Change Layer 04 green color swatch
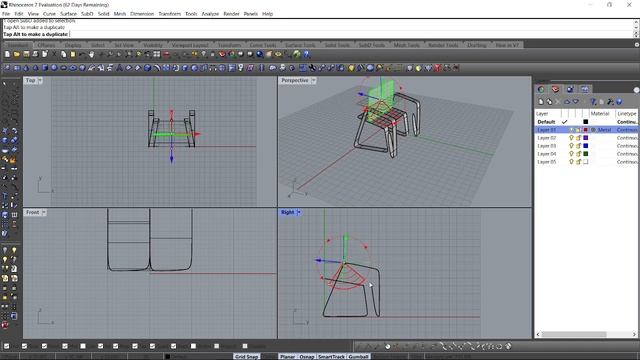 (586, 154)
